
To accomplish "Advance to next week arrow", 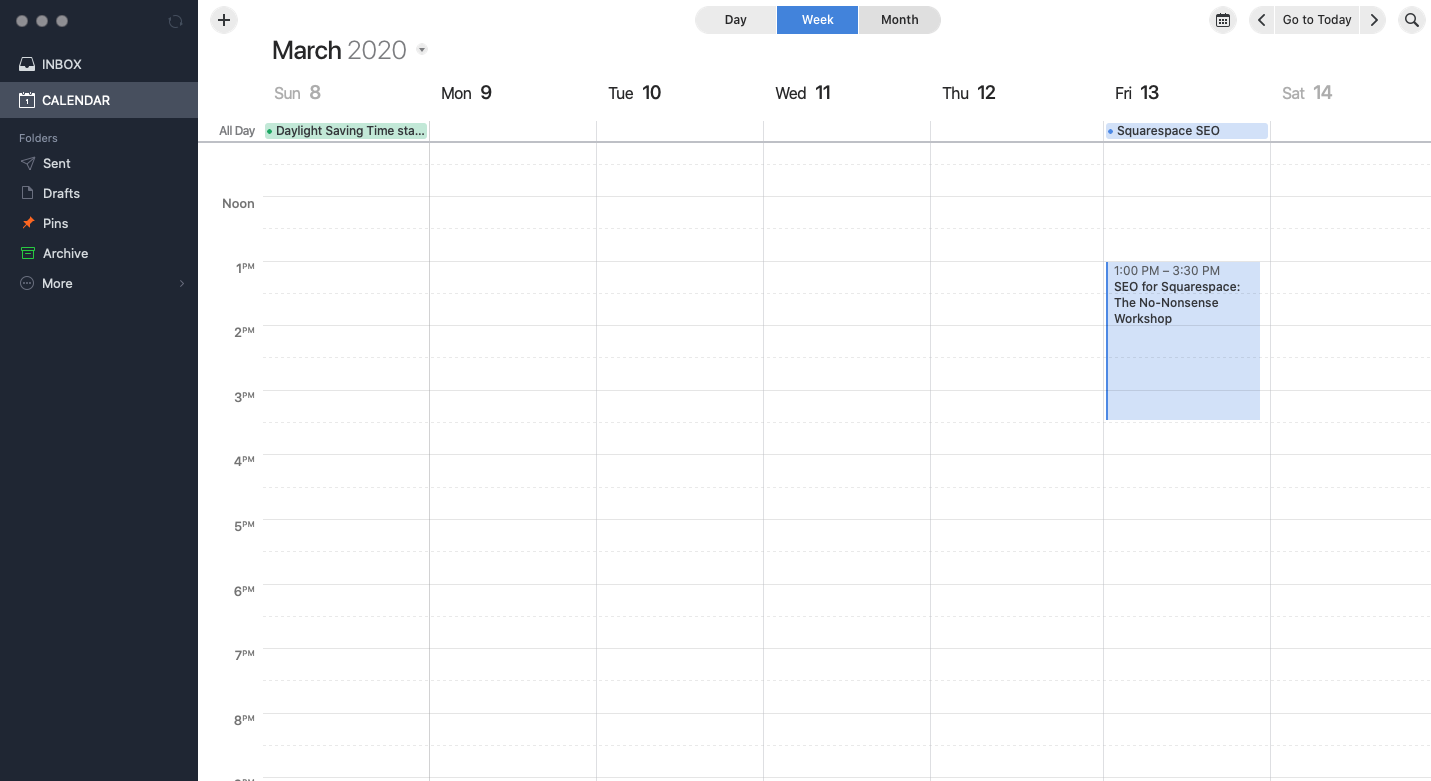I will point(1374,20).
